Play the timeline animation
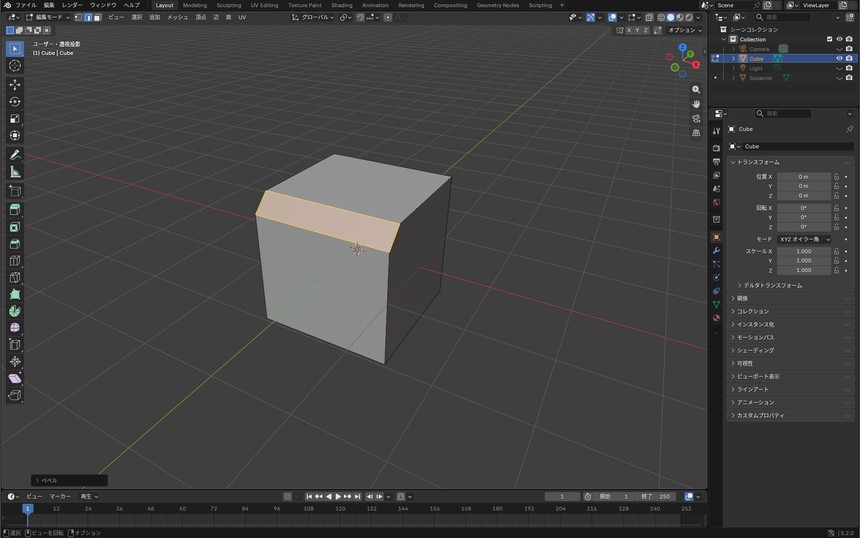The width and height of the screenshot is (860, 538). point(338,496)
